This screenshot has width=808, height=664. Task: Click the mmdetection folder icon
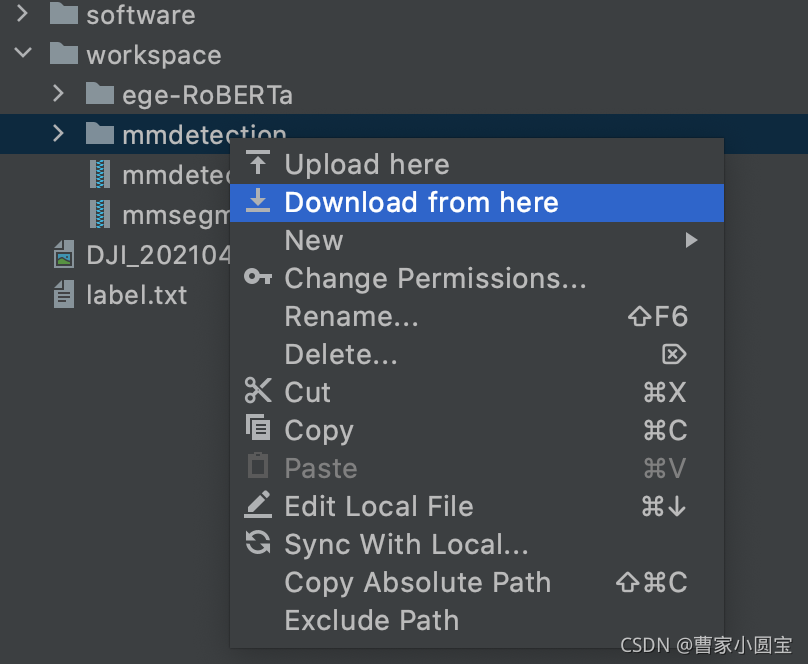click(100, 133)
